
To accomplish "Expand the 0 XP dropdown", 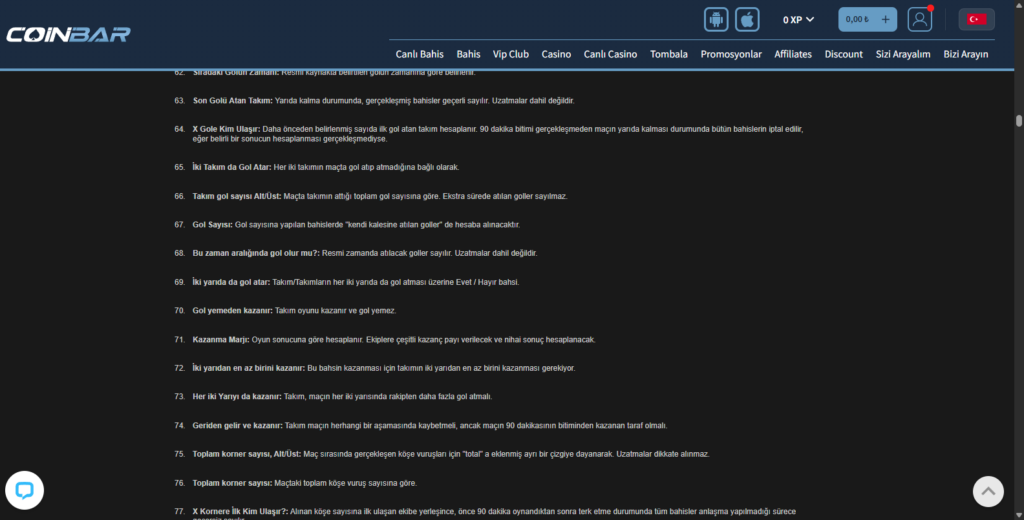I will pos(798,19).
